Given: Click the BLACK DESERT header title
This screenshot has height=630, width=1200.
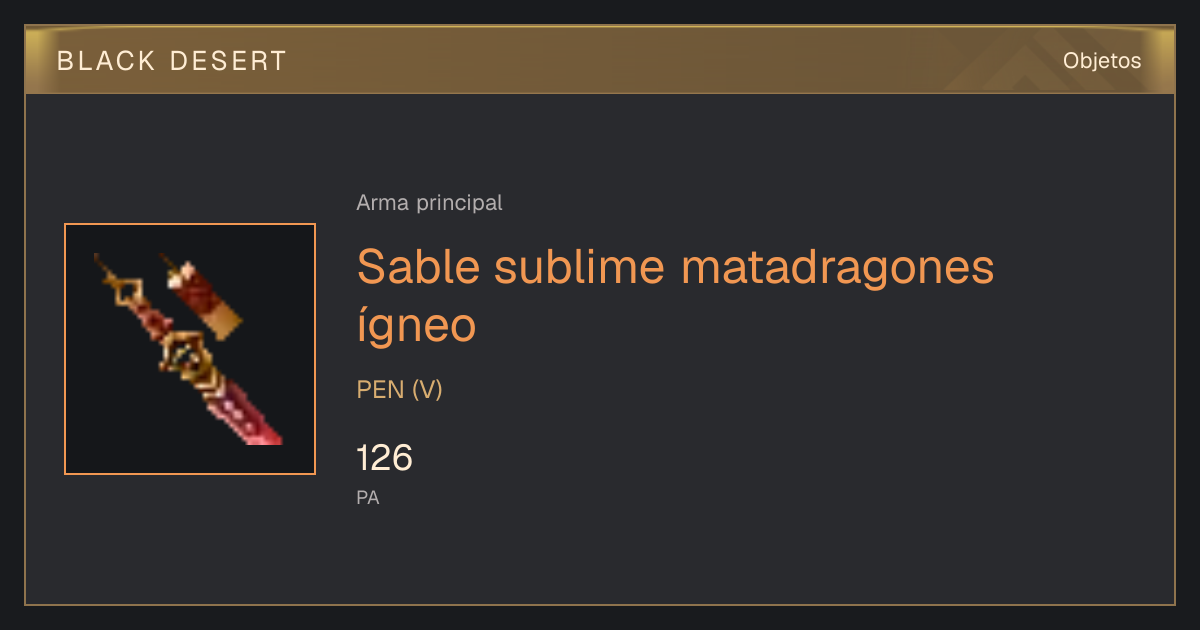Looking at the screenshot, I should pyautogui.click(x=172, y=61).
